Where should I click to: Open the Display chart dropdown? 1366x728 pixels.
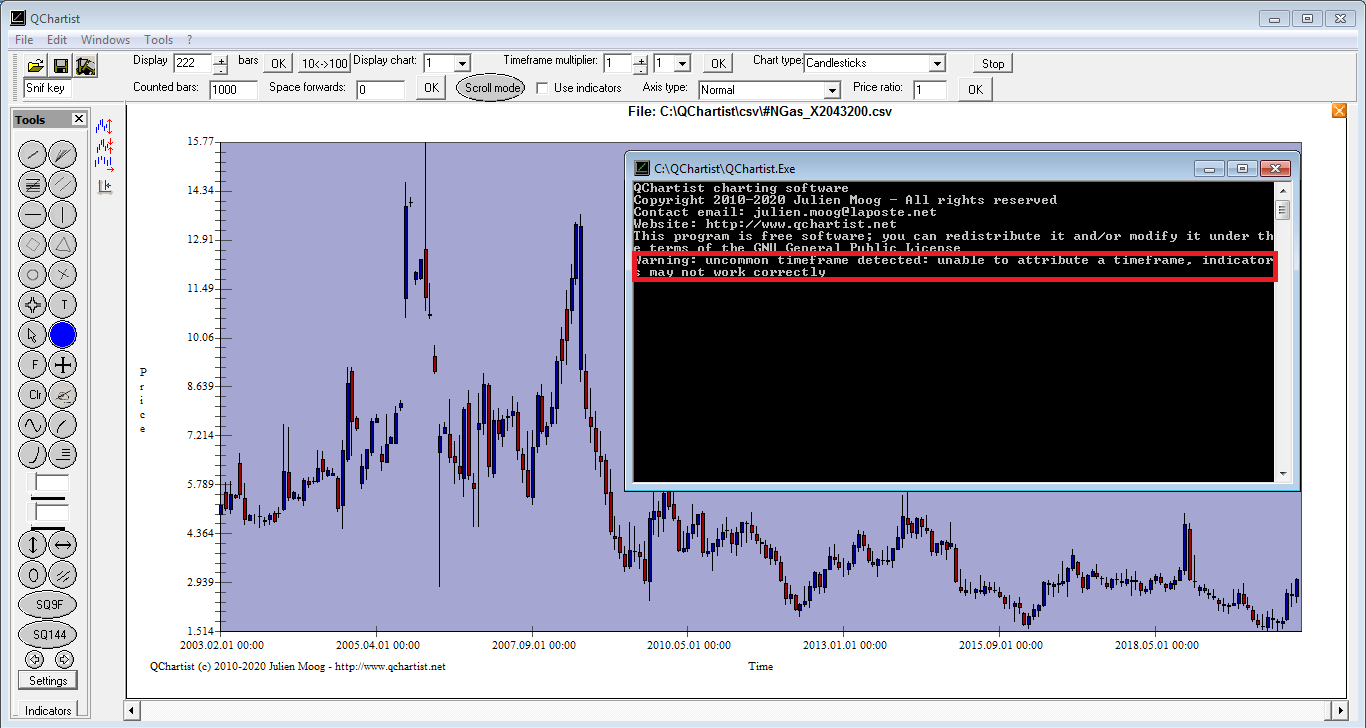tap(461, 63)
